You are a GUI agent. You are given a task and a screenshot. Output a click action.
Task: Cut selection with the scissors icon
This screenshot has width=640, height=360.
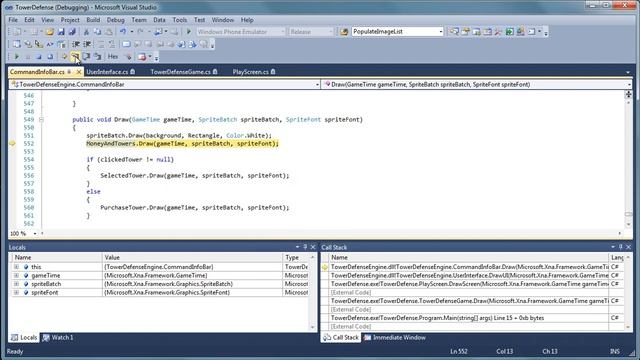[86, 31]
